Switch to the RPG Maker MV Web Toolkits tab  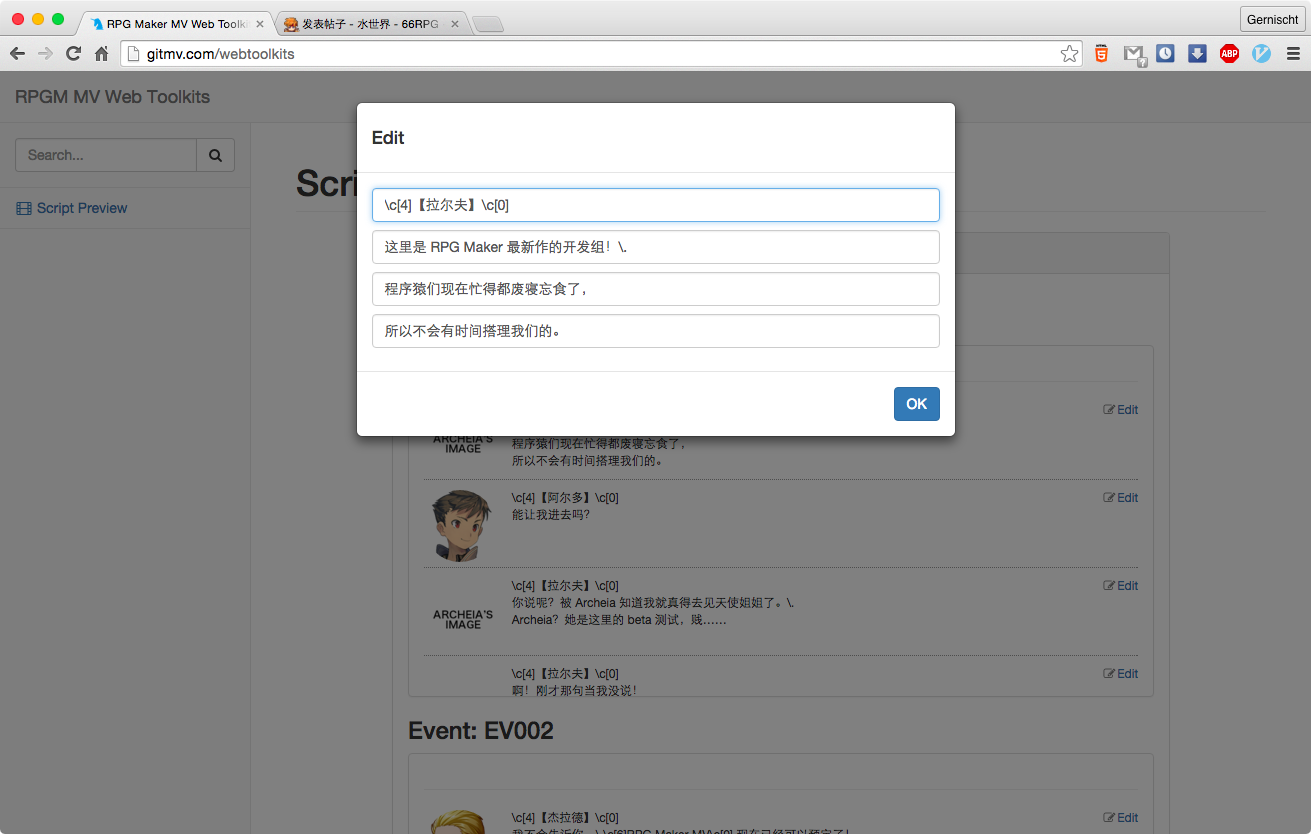174,24
